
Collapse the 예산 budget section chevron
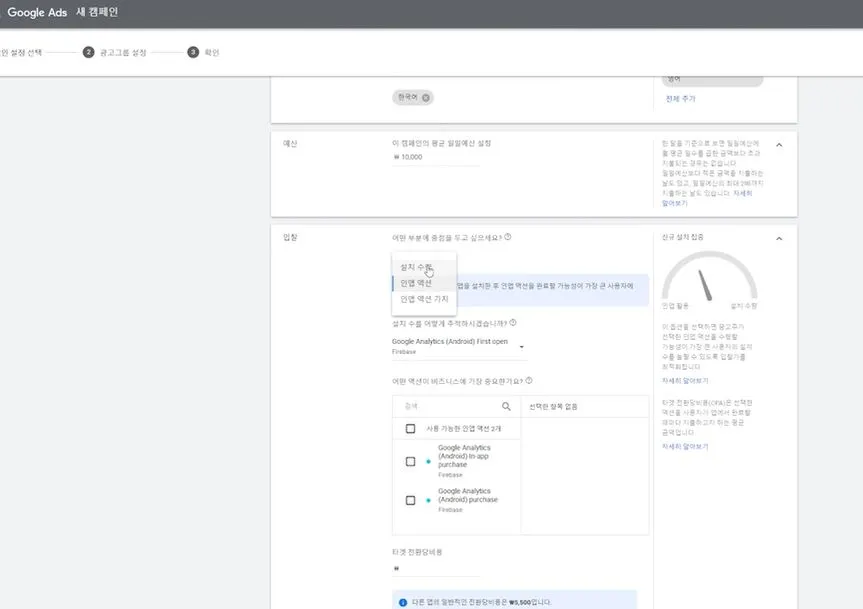coord(779,145)
